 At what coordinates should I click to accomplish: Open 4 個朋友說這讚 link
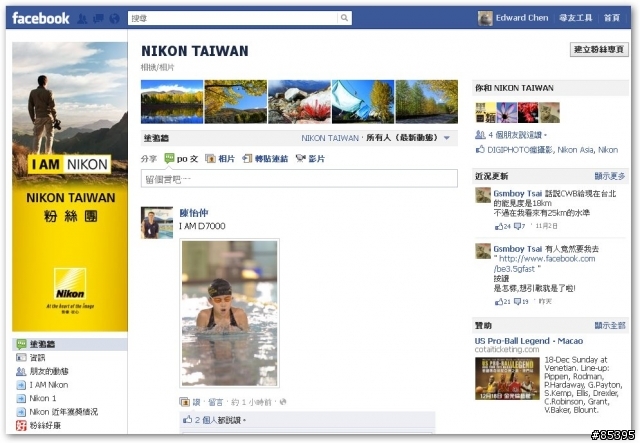point(515,134)
